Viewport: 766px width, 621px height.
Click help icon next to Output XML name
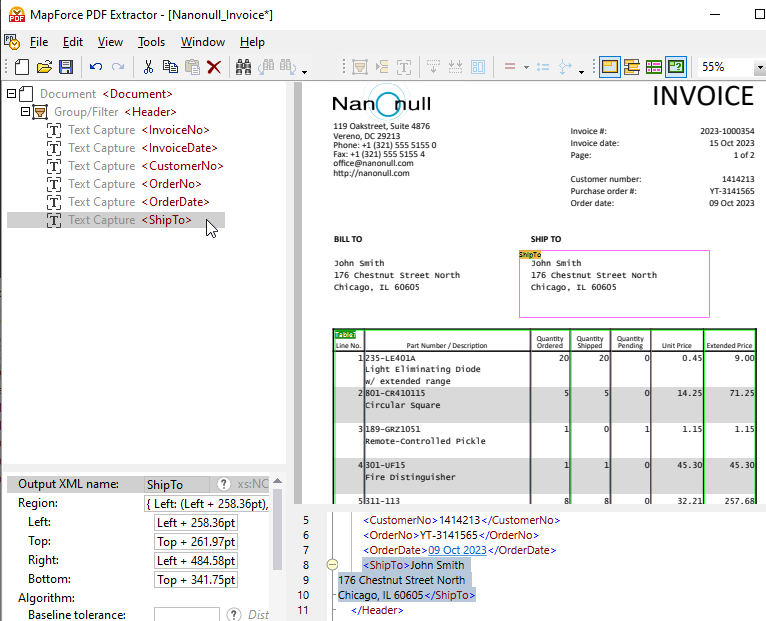224,484
